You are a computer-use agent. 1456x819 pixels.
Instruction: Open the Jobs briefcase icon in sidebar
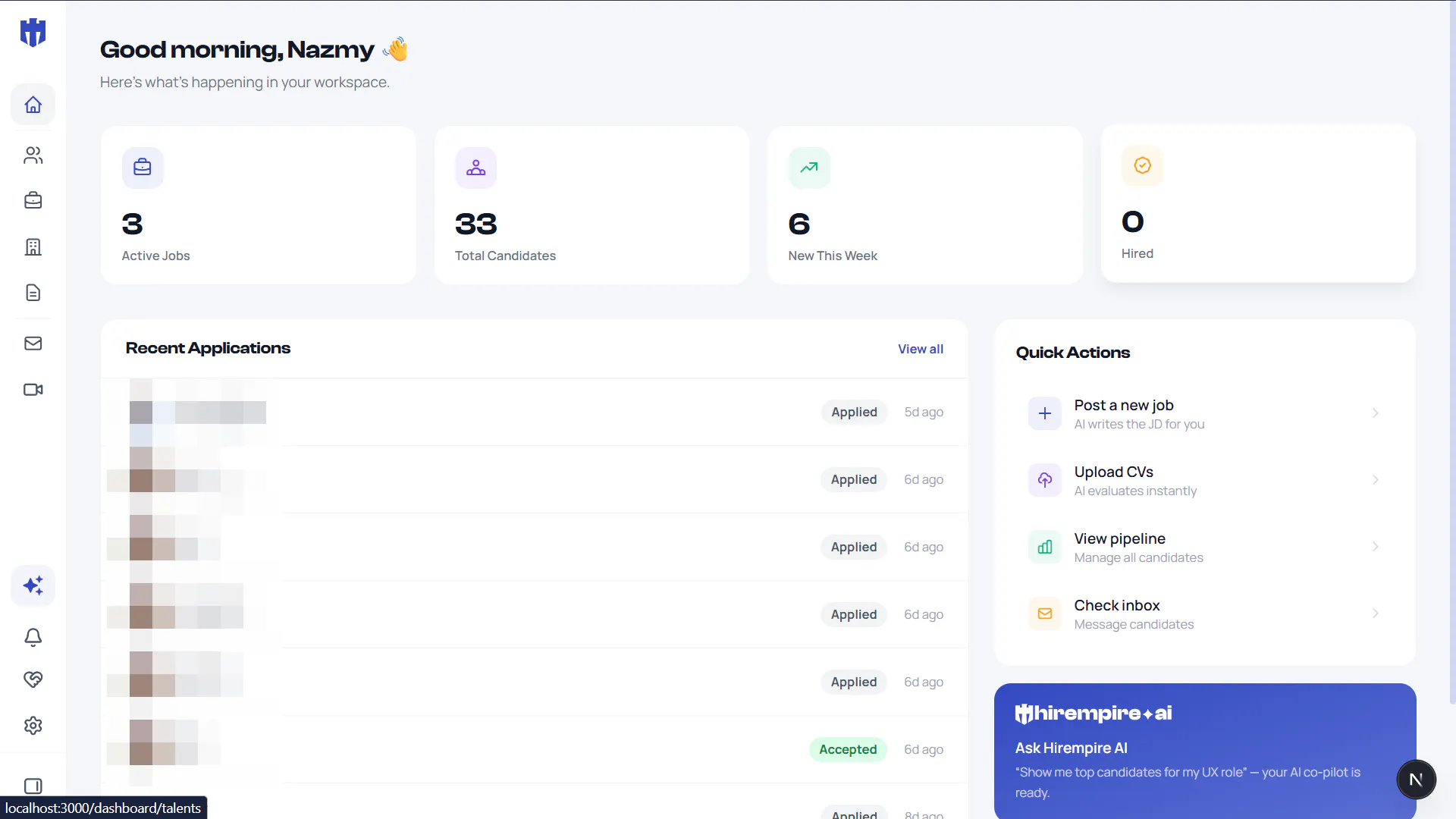(33, 200)
